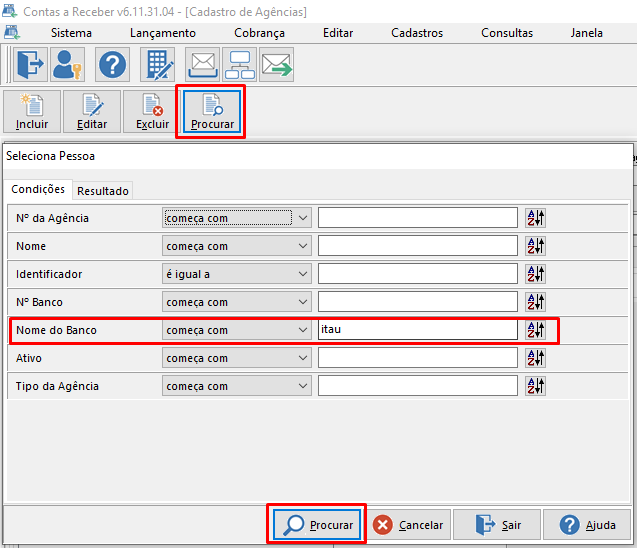The height and width of the screenshot is (548, 637).
Task: Open the building with pencil toolbar icon
Action: click(x=158, y=65)
